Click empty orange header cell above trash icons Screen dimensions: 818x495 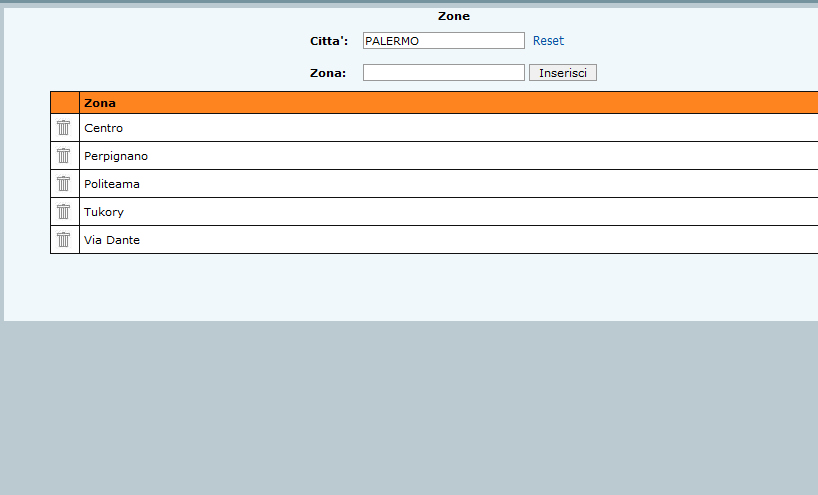tap(65, 103)
